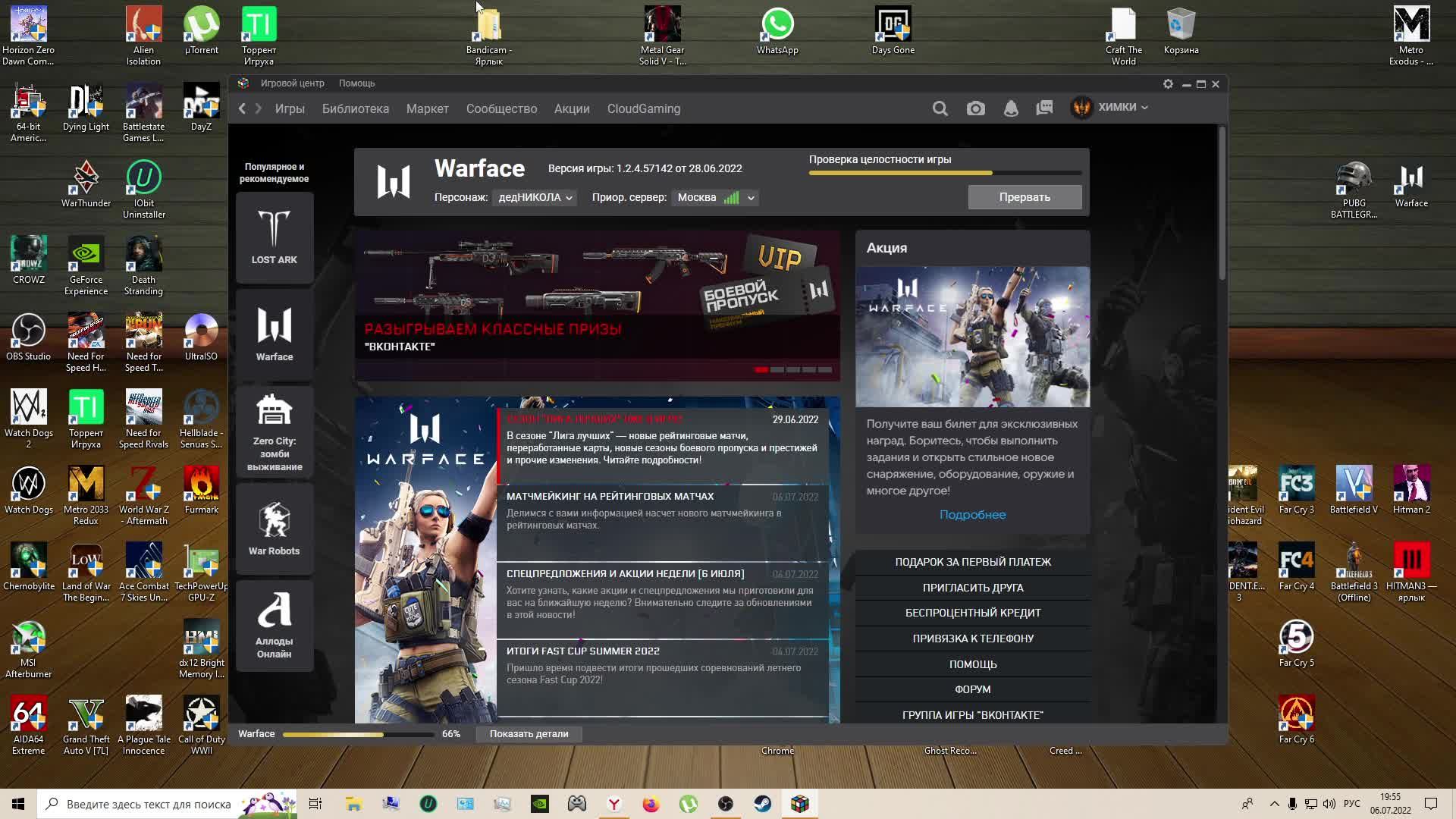The width and height of the screenshot is (1456, 819).
Task: Open the chat messages icon
Action: click(1044, 108)
